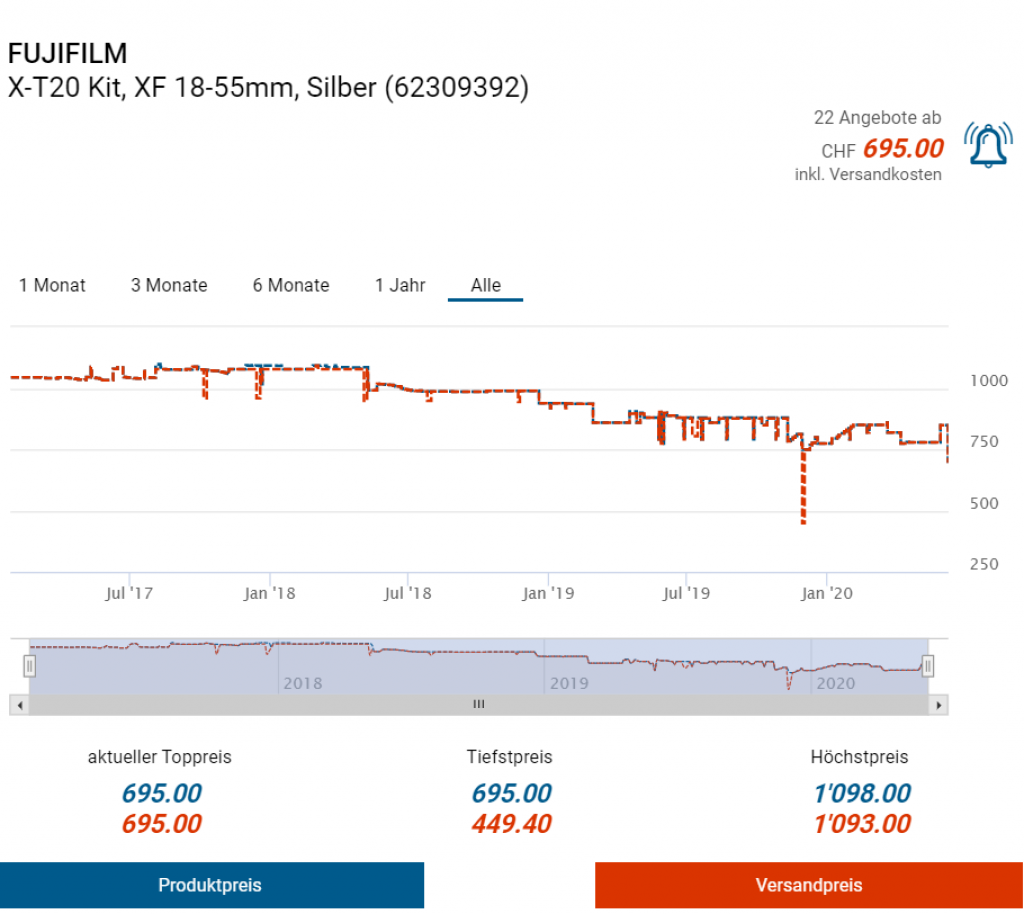Click the Jul '17 axis label
This screenshot has height=914, width=1024.
[129, 593]
